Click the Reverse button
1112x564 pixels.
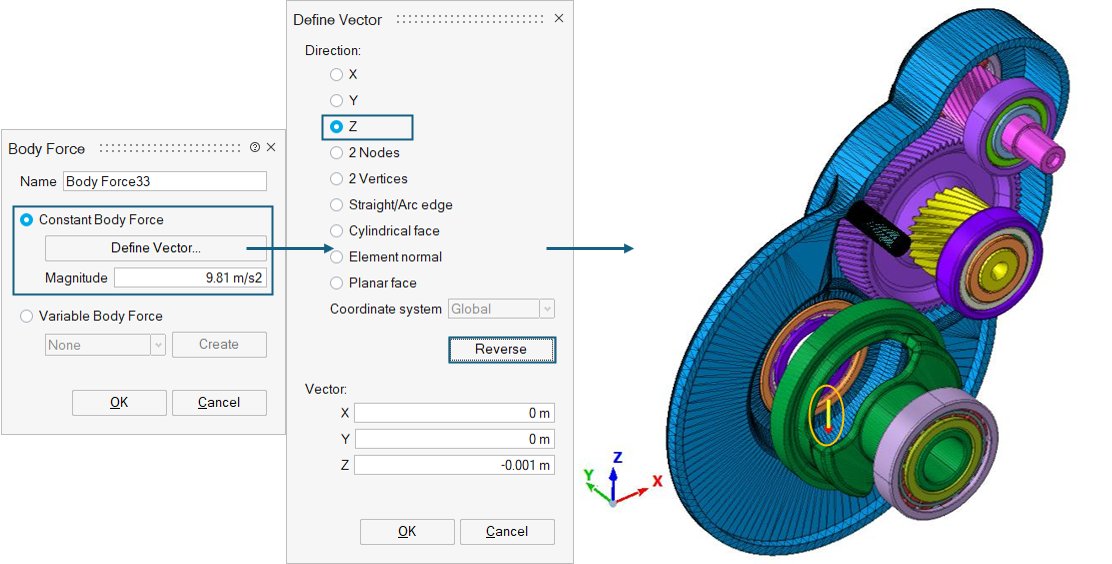coord(501,350)
